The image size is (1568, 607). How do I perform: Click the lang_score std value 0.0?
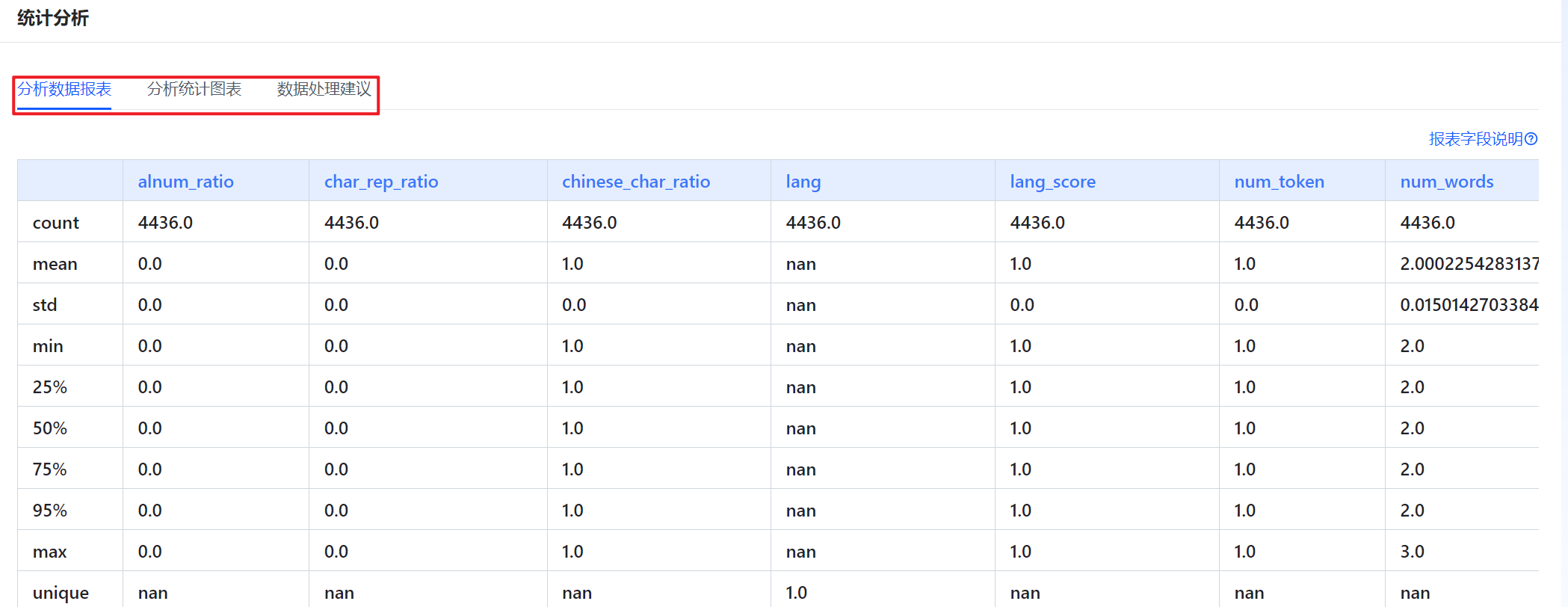1022,305
